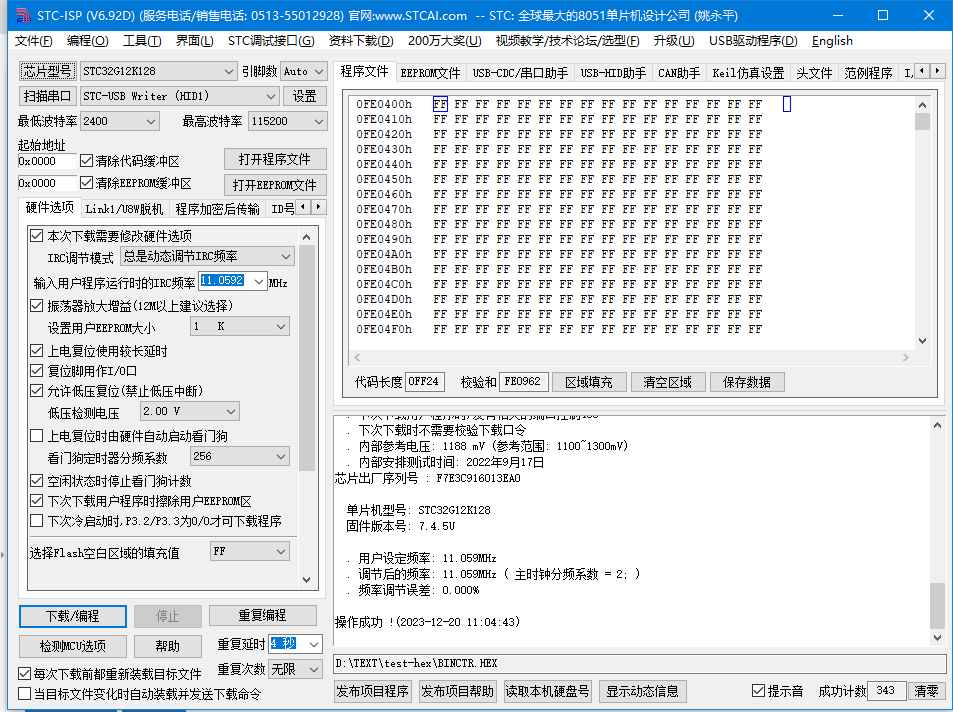953x712 pixels.
Task: Click 代码长度 field 0FF24
Action: [x=424, y=381]
